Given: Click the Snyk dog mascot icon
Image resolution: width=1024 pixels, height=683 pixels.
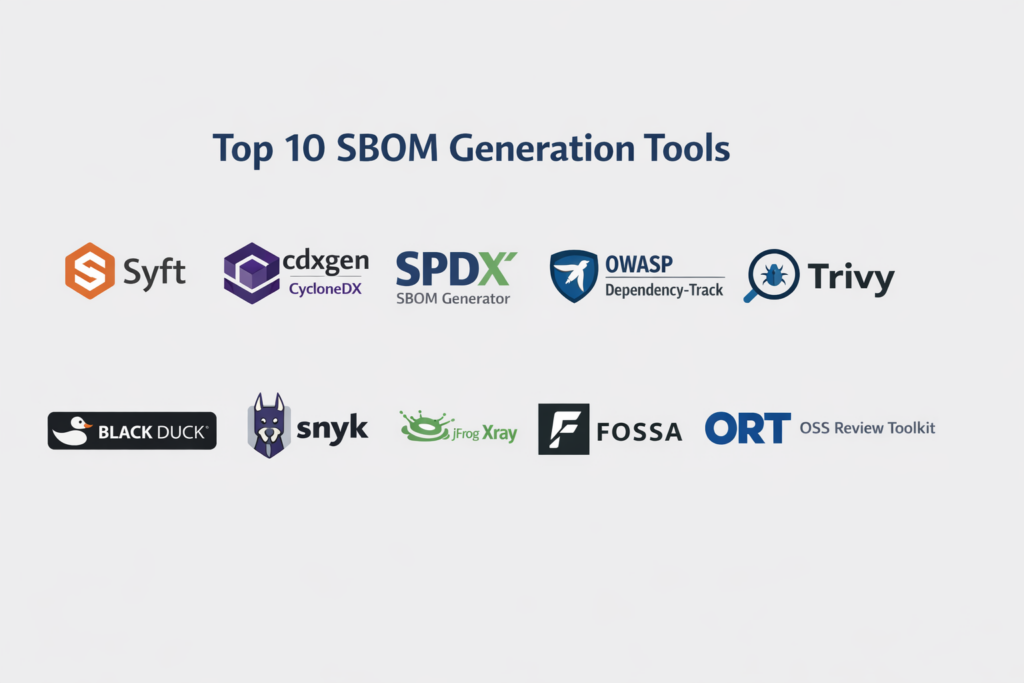Looking at the screenshot, I should 268,426.
